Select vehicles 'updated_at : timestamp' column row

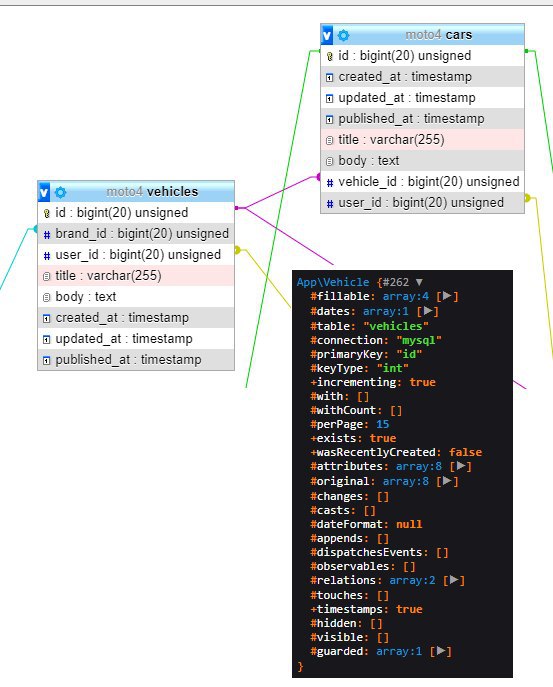[x=136, y=339]
